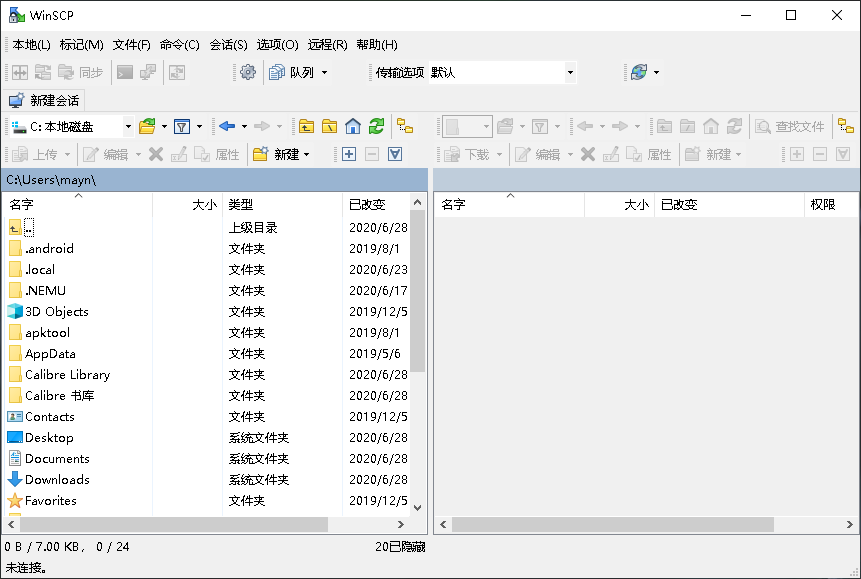This screenshot has height=579, width=861.
Task: Open the 远程(R) menu
Action: (327, 44)
